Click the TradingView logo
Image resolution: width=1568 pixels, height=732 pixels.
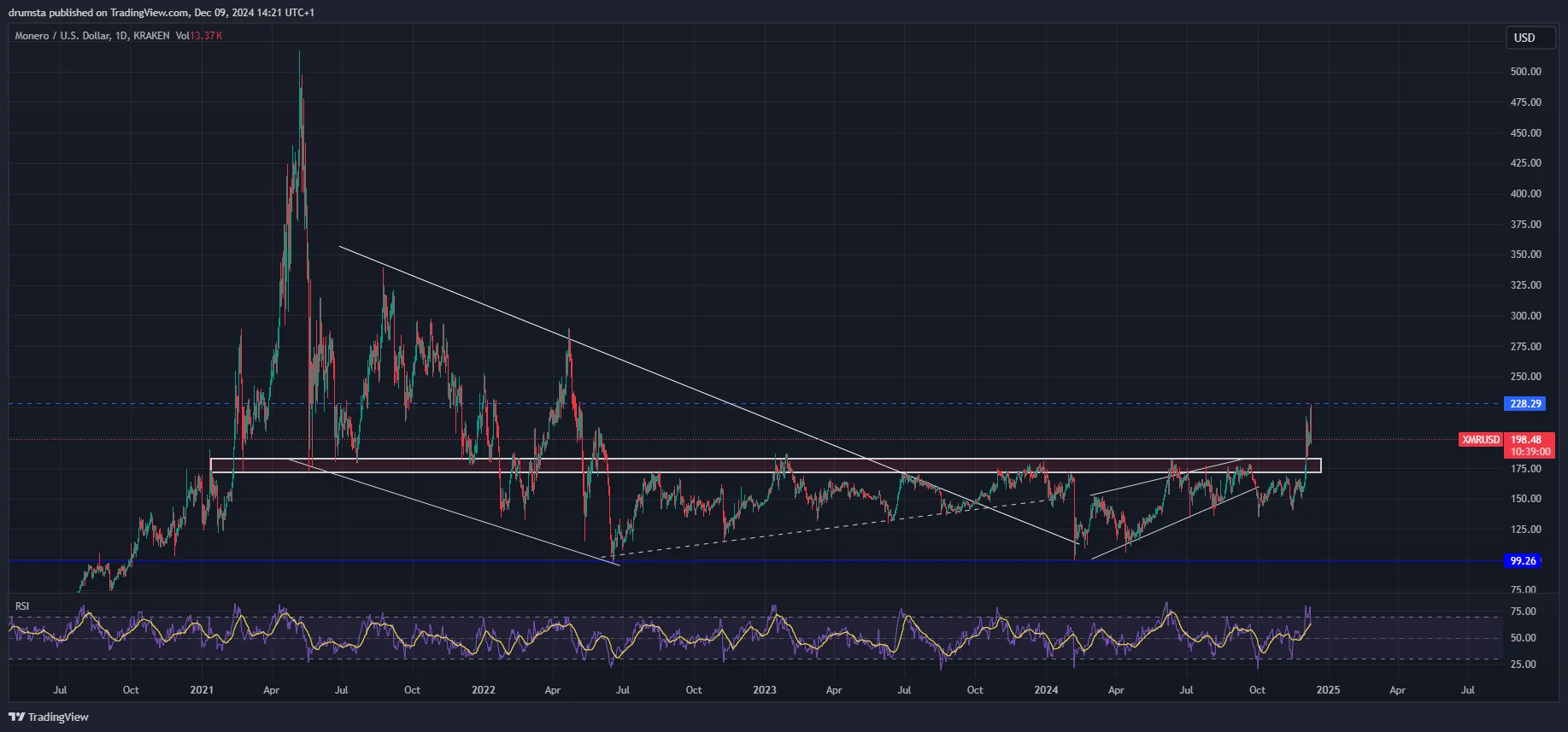[49, 717]
